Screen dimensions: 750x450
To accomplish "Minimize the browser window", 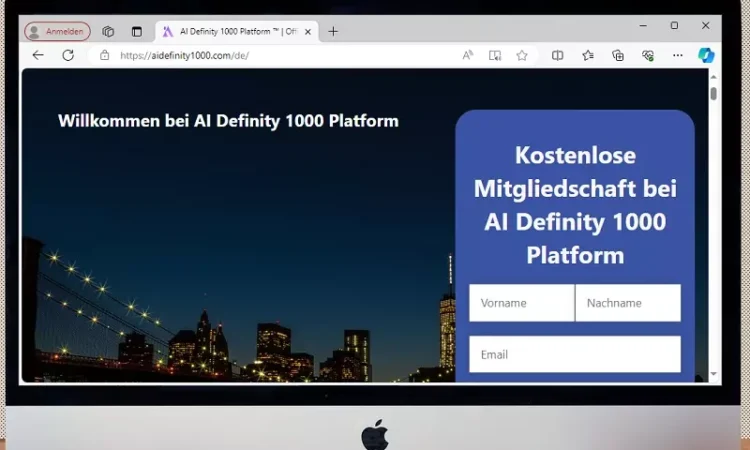I will tap(643, 25).
